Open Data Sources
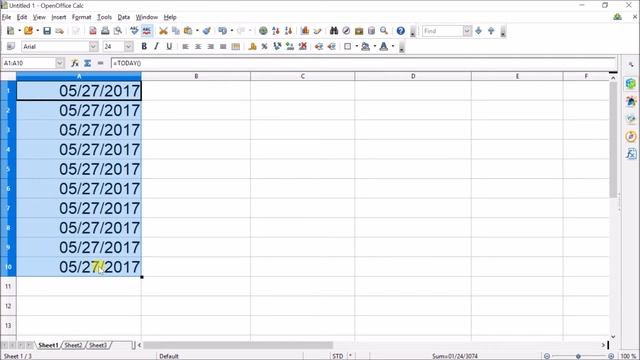 371,31
